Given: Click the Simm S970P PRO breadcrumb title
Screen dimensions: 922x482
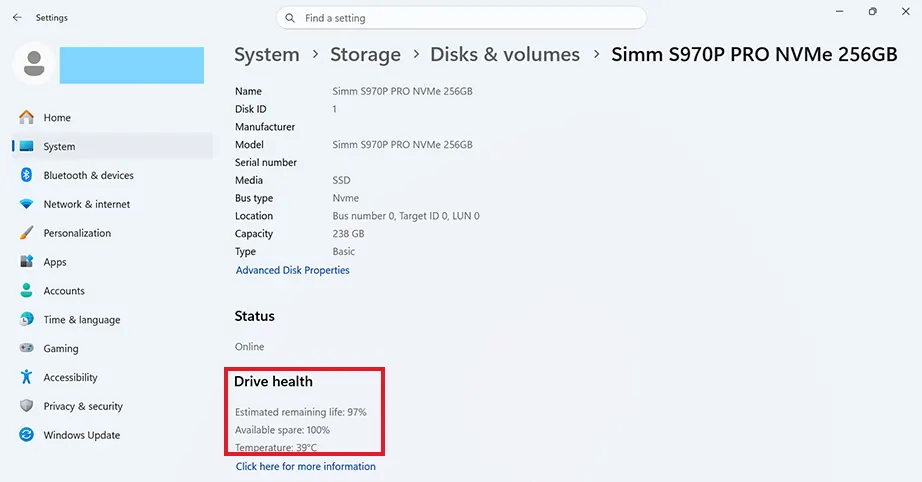Looking at the screenshot, I should pos(754,55).
